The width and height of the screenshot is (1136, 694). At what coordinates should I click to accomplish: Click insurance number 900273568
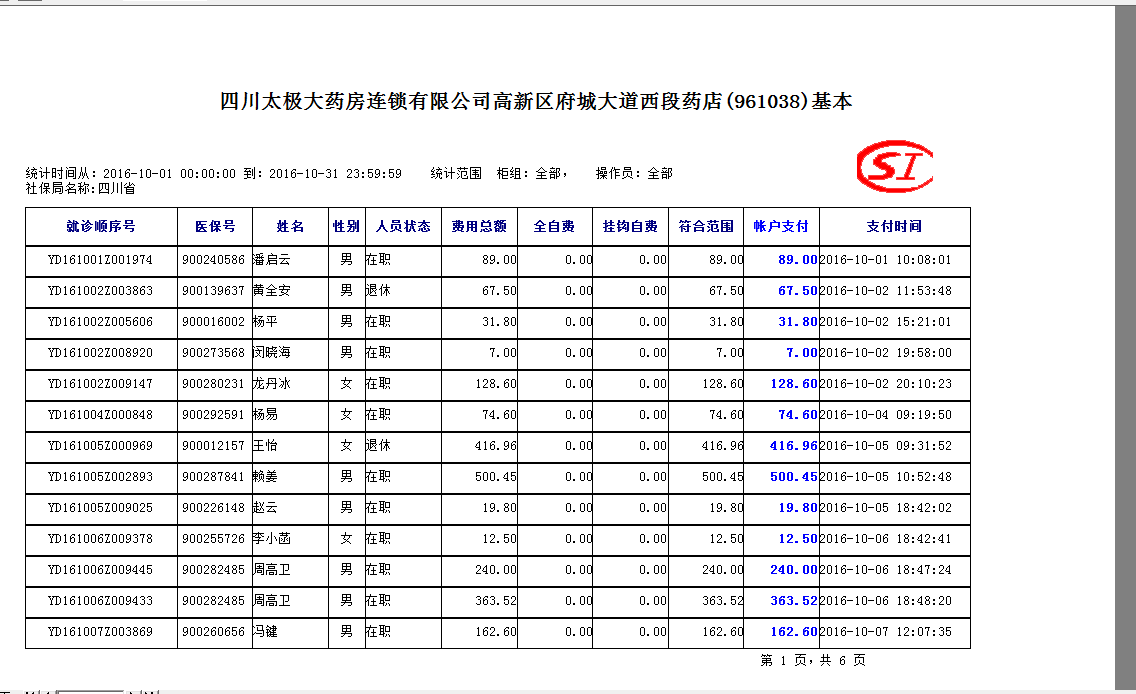point(214,353)
